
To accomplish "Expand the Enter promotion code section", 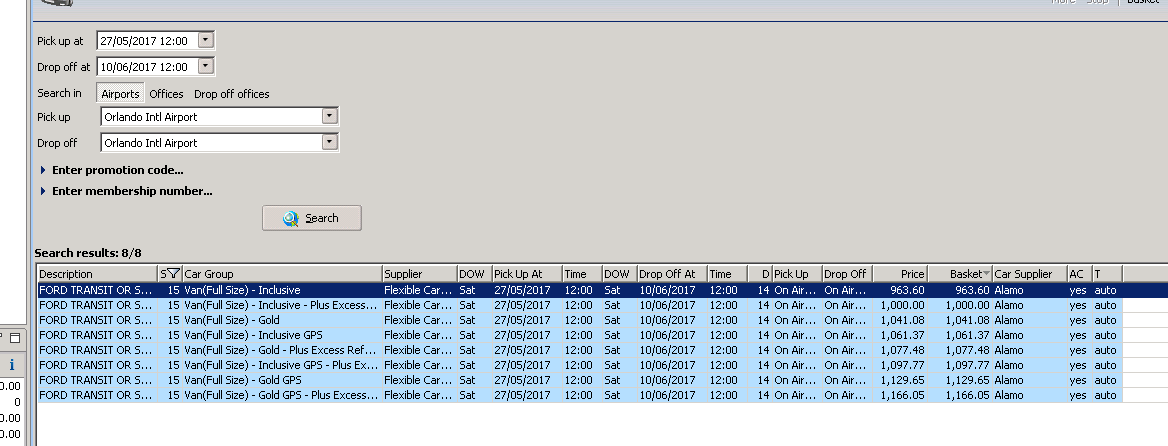I will (x=112, y=170).
